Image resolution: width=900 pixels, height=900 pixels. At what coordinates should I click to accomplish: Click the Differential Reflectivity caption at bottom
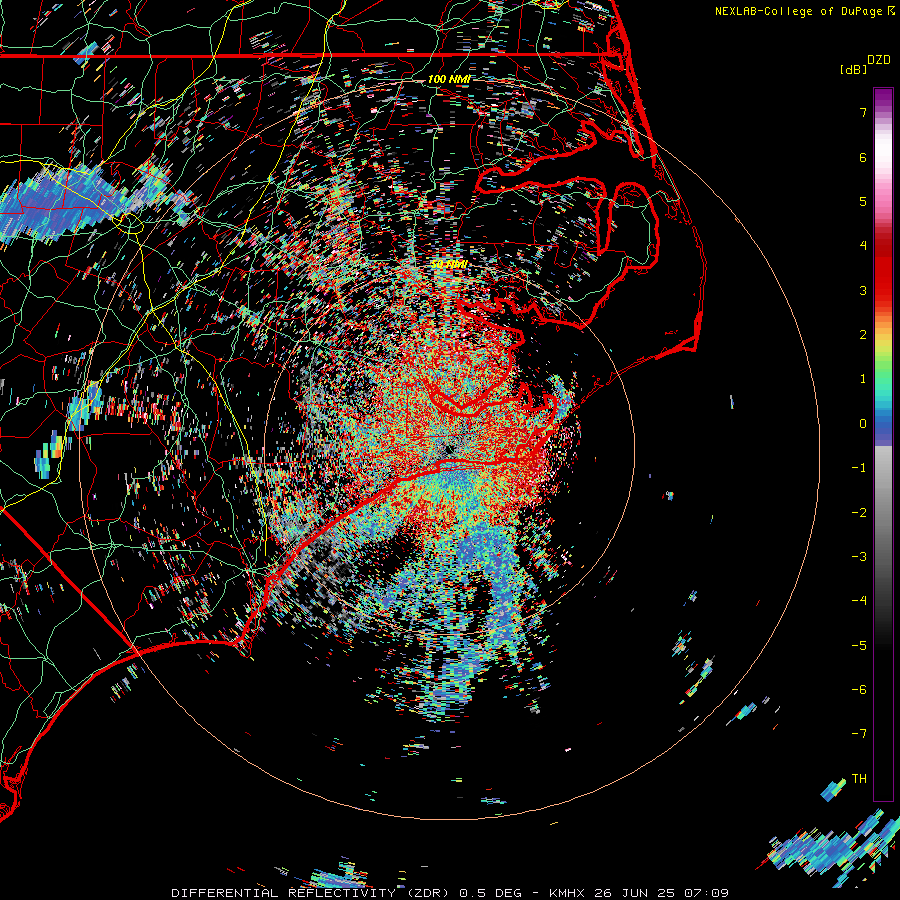[x=450, y=893]
